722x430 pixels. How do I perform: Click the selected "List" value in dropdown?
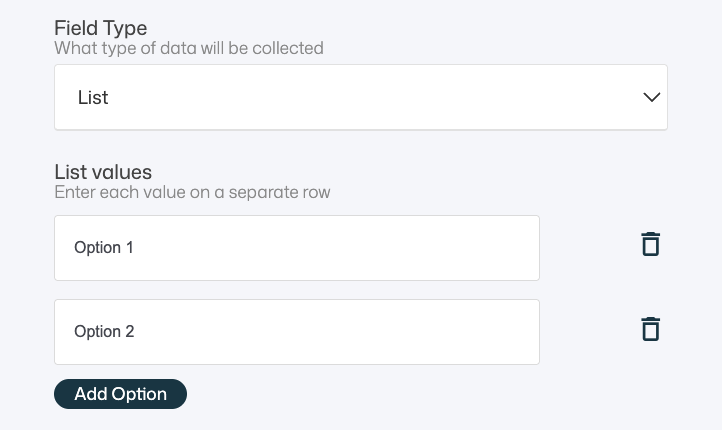click(x=93, y=98)
